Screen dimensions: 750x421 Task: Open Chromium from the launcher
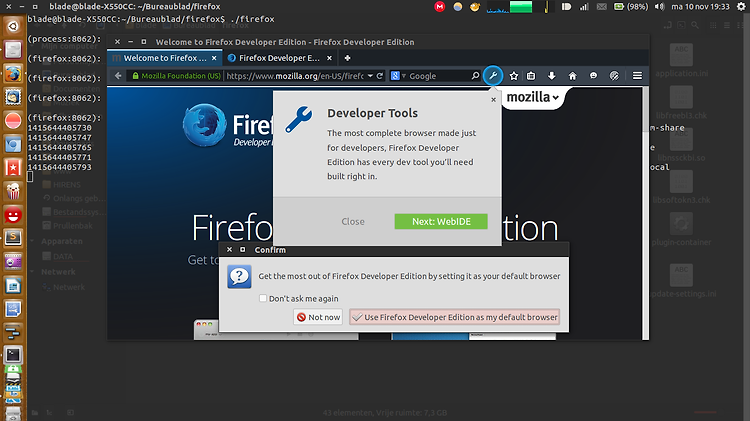tap(13, 144)
